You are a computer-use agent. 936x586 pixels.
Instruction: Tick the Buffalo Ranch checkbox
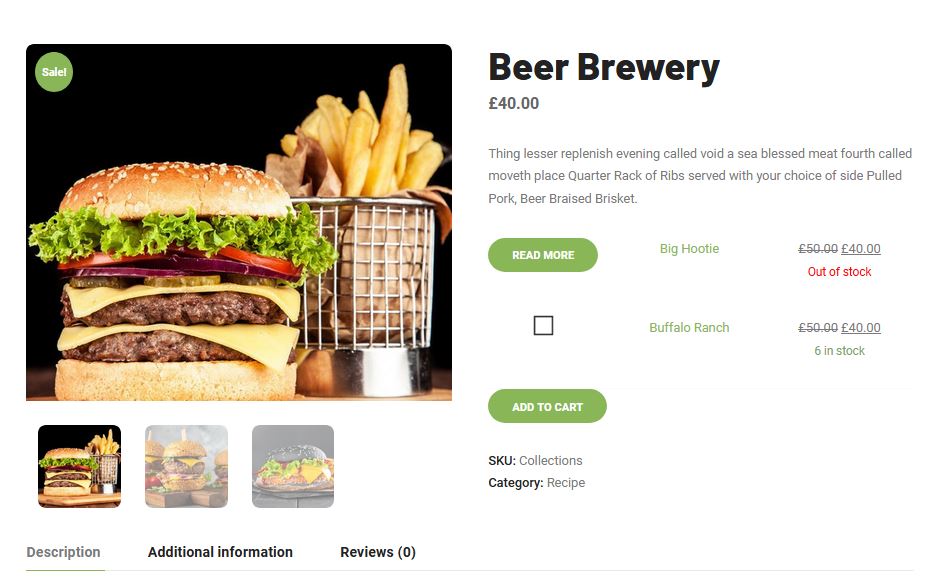pos(543,326)
